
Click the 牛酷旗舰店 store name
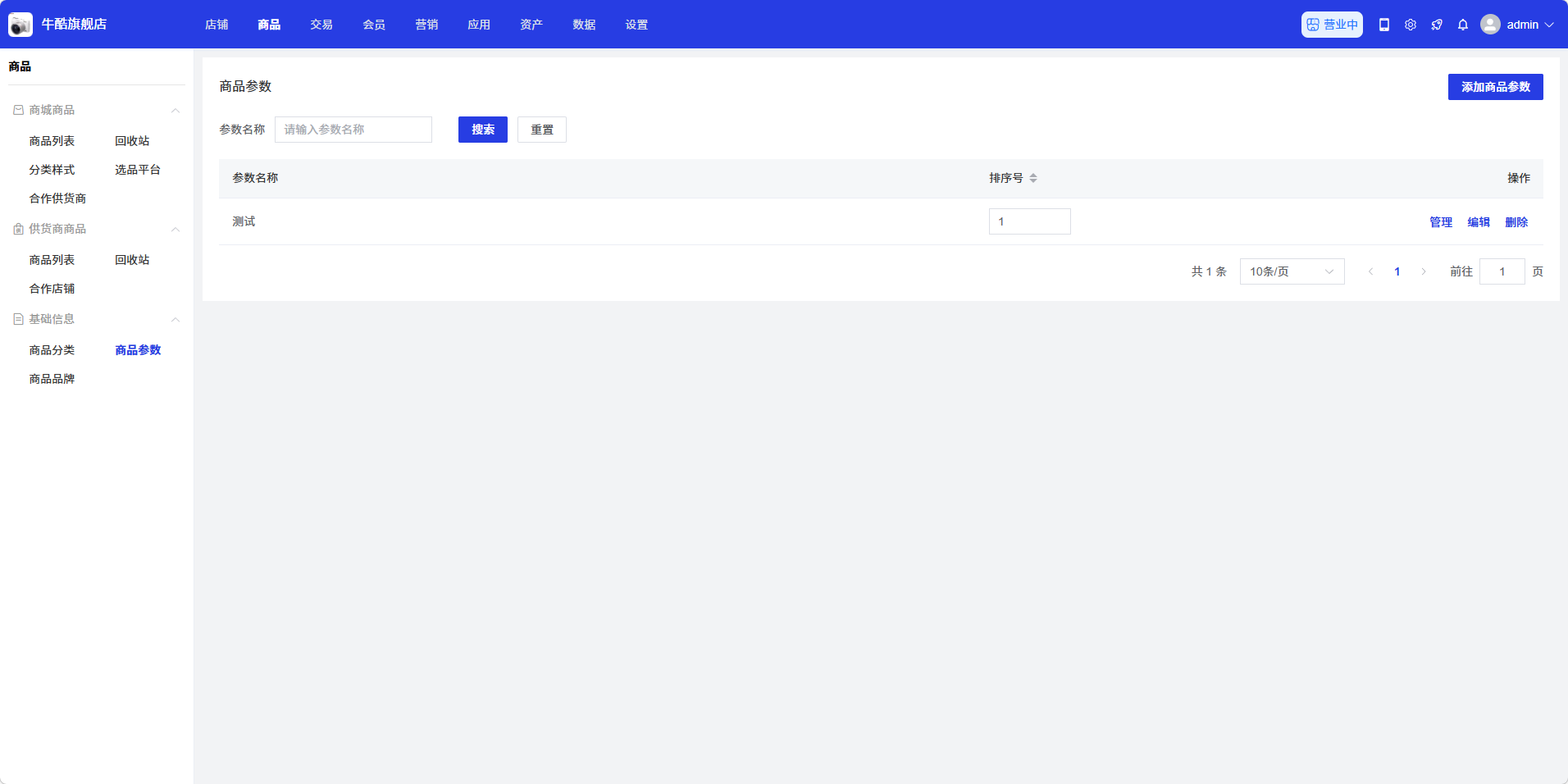click(74, 25)
